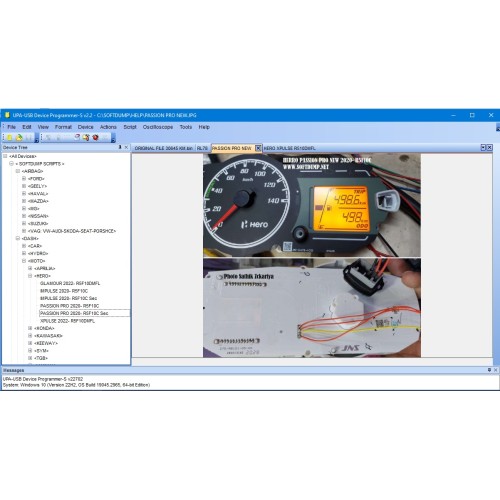Close active document via tab-bar X
500x500 pixels.
[489, 147]
